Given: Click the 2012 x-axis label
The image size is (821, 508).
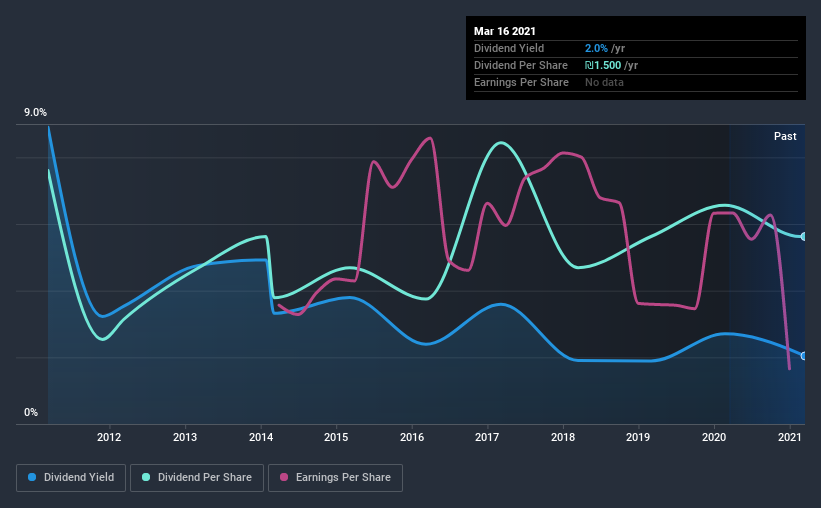Looking at the screenshot, I should 109,437.
